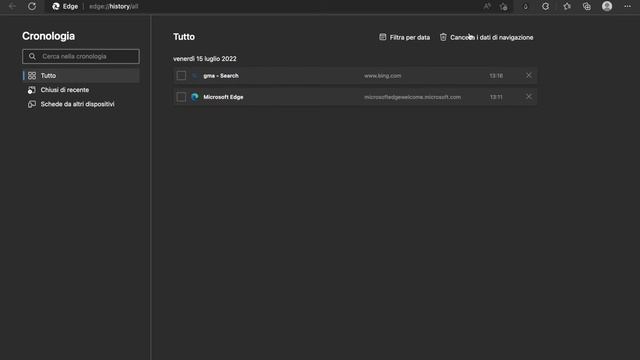Image resolution: width=640 pixels, height=360 pixels.
Task: Remove the gma - Search entry with X
Action: [x=529, y=76]
